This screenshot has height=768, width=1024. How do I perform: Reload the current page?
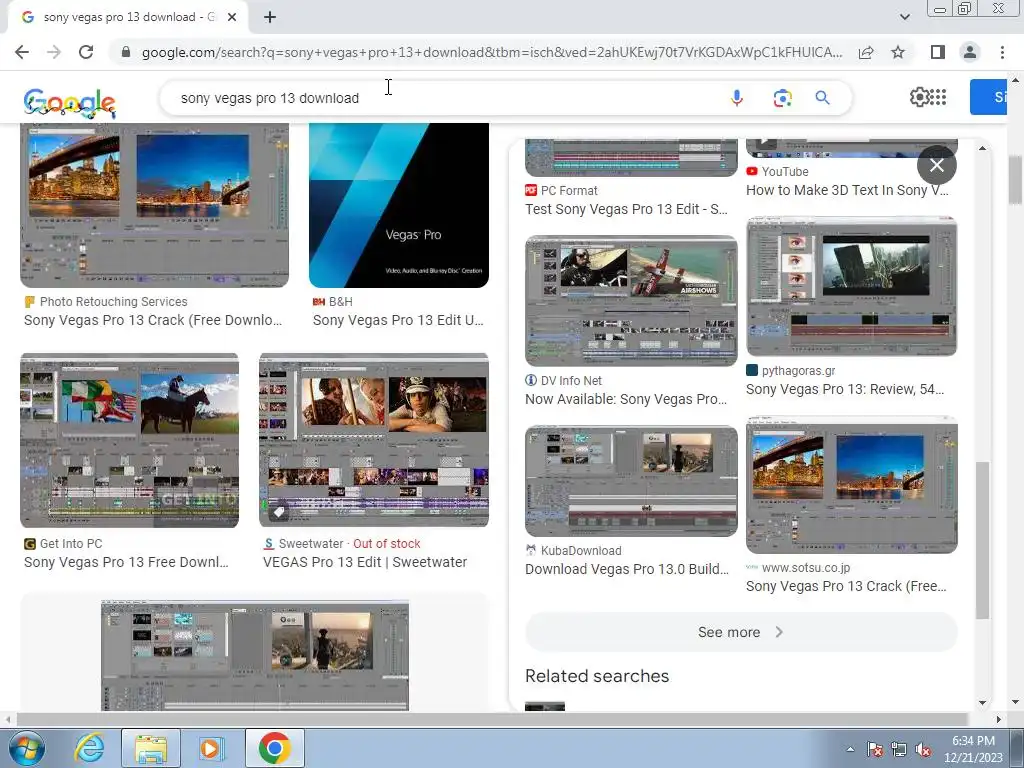[86, 52]
